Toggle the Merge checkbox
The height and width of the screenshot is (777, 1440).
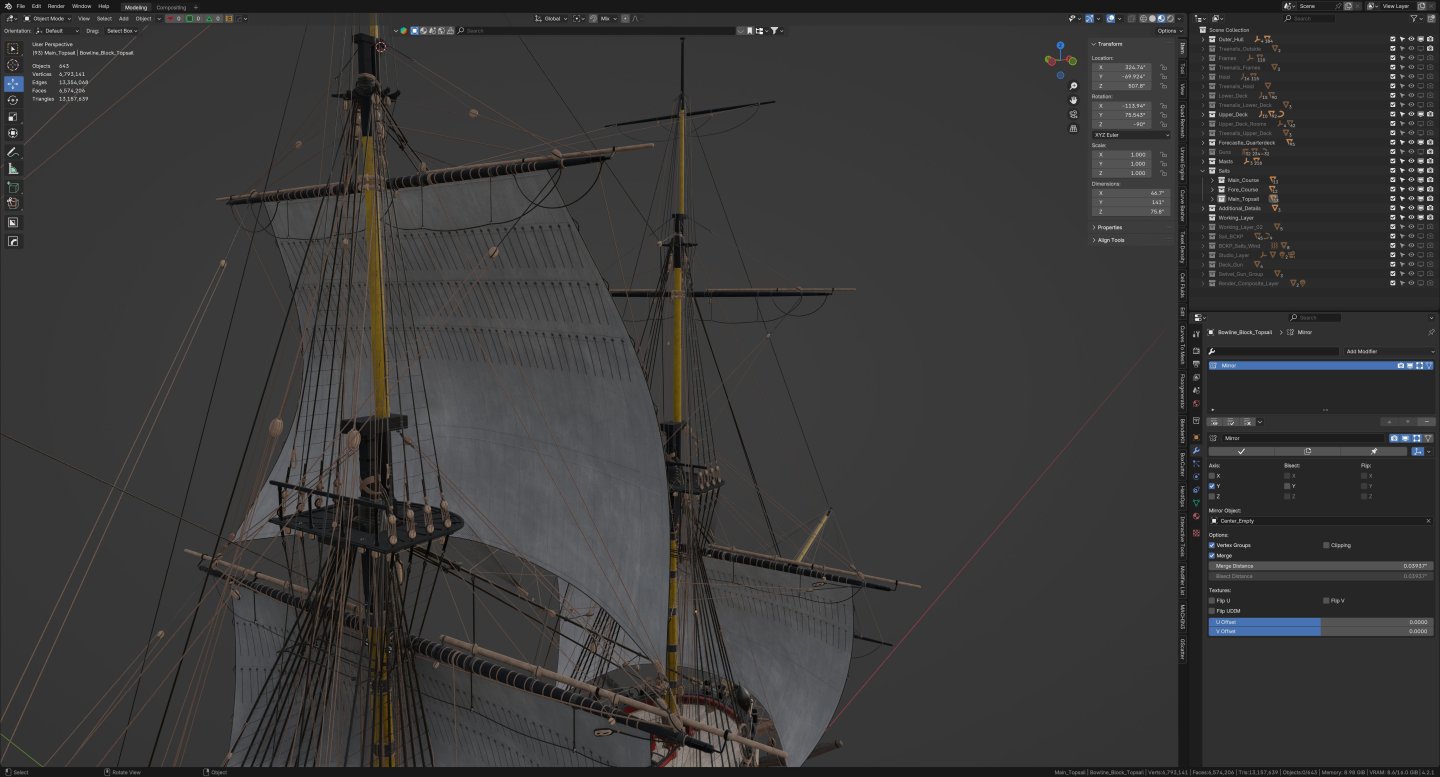(1212, 555)
